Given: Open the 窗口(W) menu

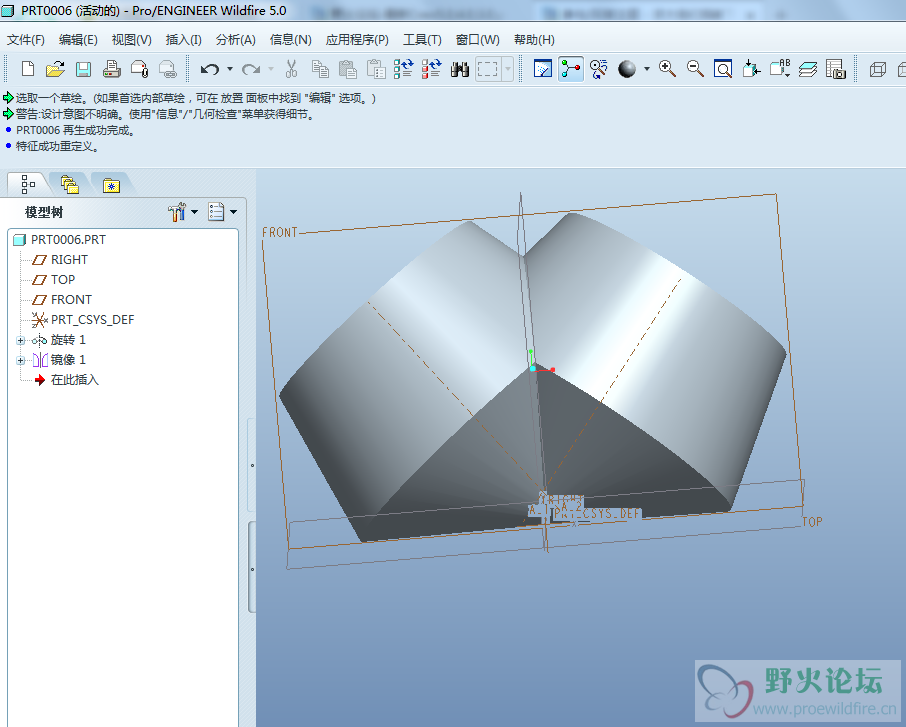Looking at the screenshot, I should tap(477, 40).
